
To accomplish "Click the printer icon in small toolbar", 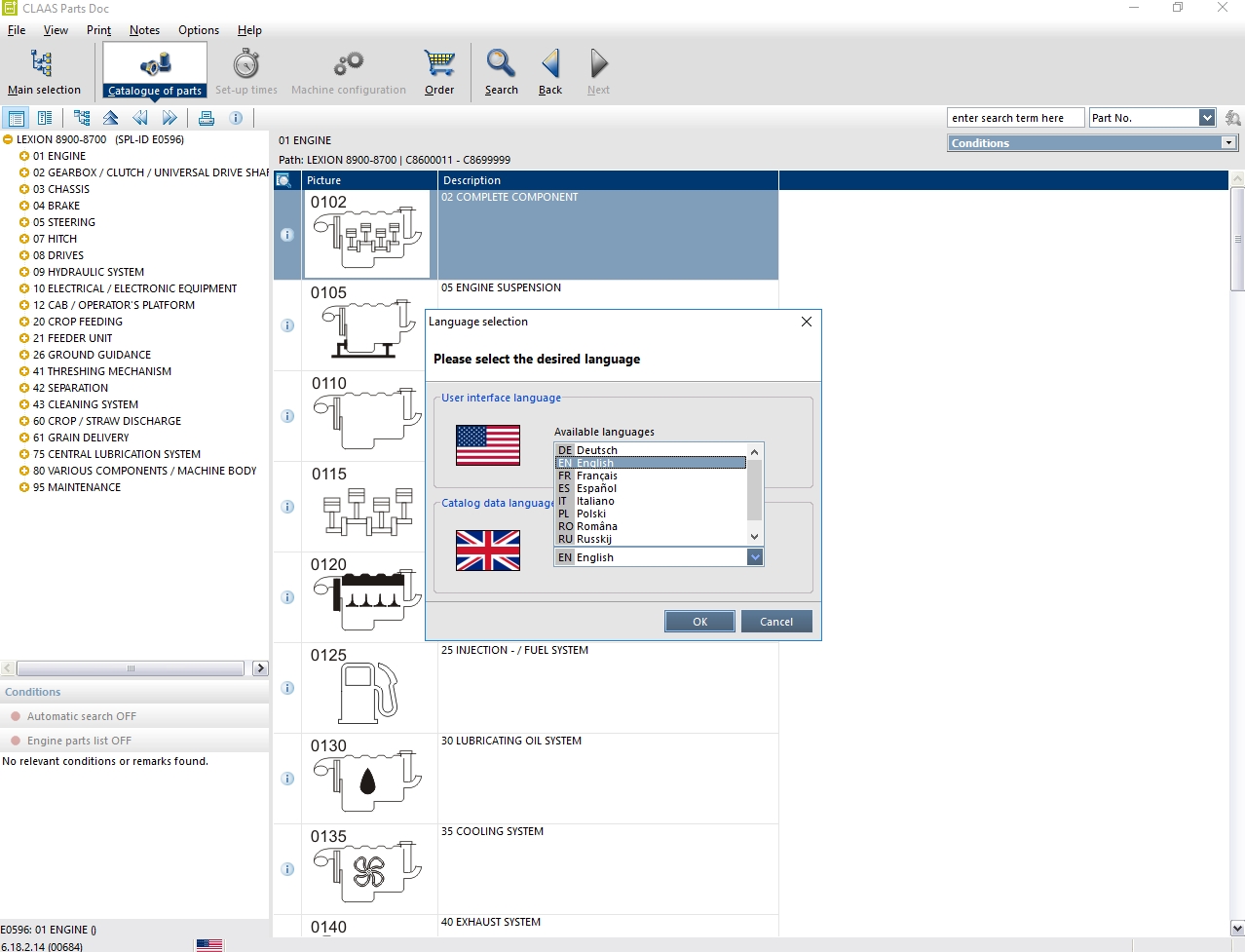I will tap(207, 118).
